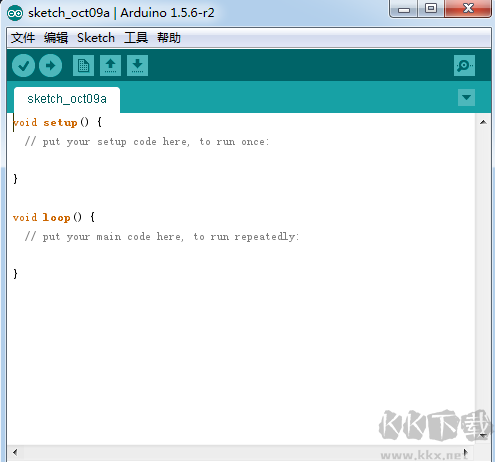Viewport: 495px width, 462px height.
Task: Place cursor on the 'void setup() {' line
Action: pos(57,123)
